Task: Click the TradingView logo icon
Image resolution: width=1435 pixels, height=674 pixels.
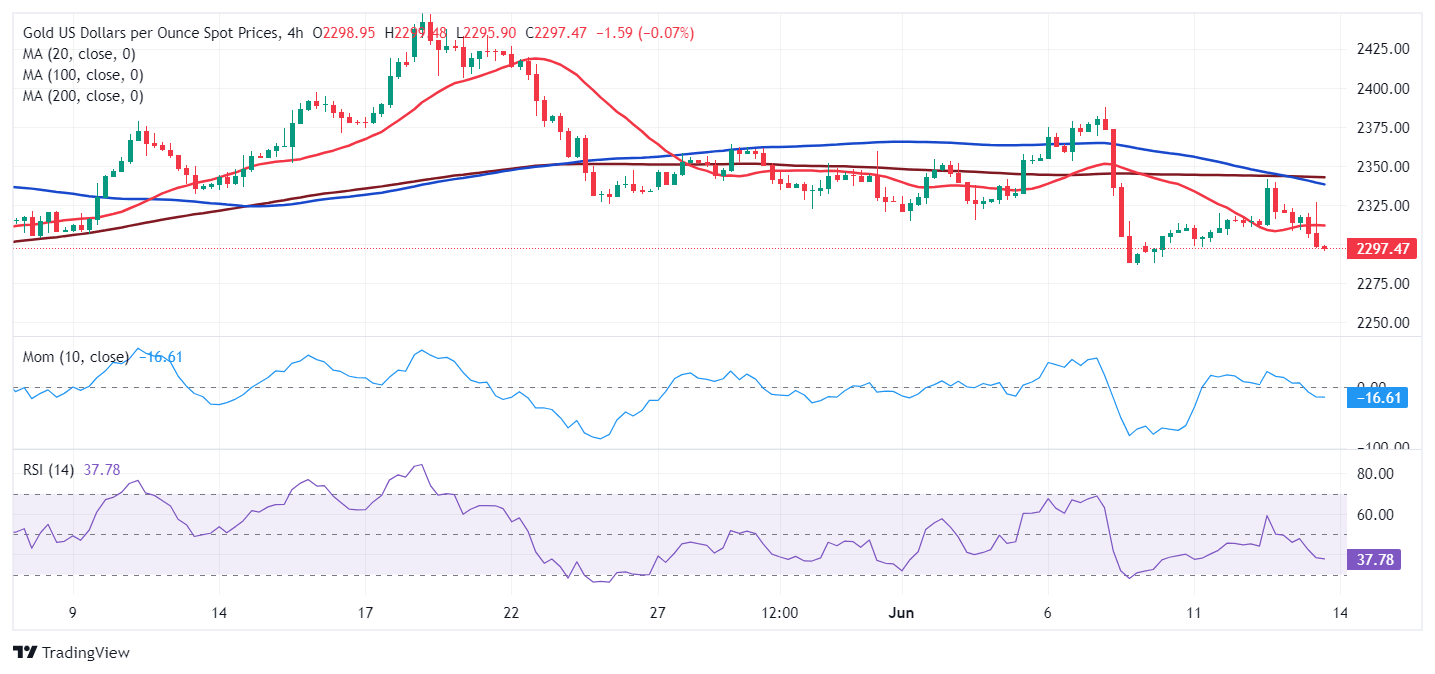Action: (x=24, y=653)
